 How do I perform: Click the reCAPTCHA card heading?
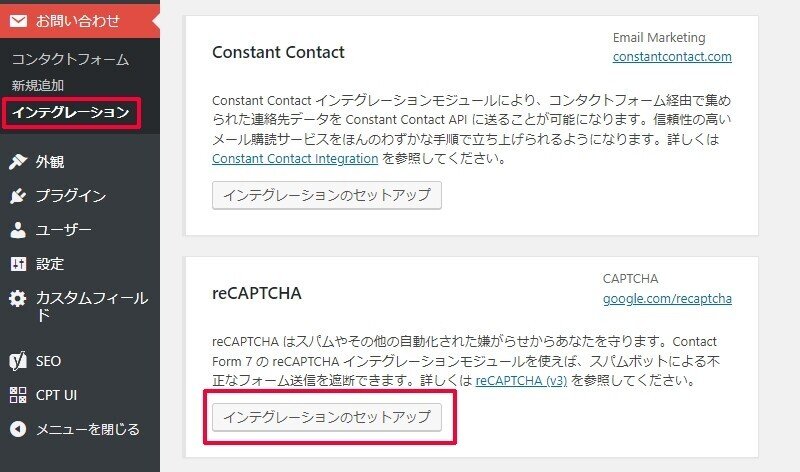[x=257, y=294]
